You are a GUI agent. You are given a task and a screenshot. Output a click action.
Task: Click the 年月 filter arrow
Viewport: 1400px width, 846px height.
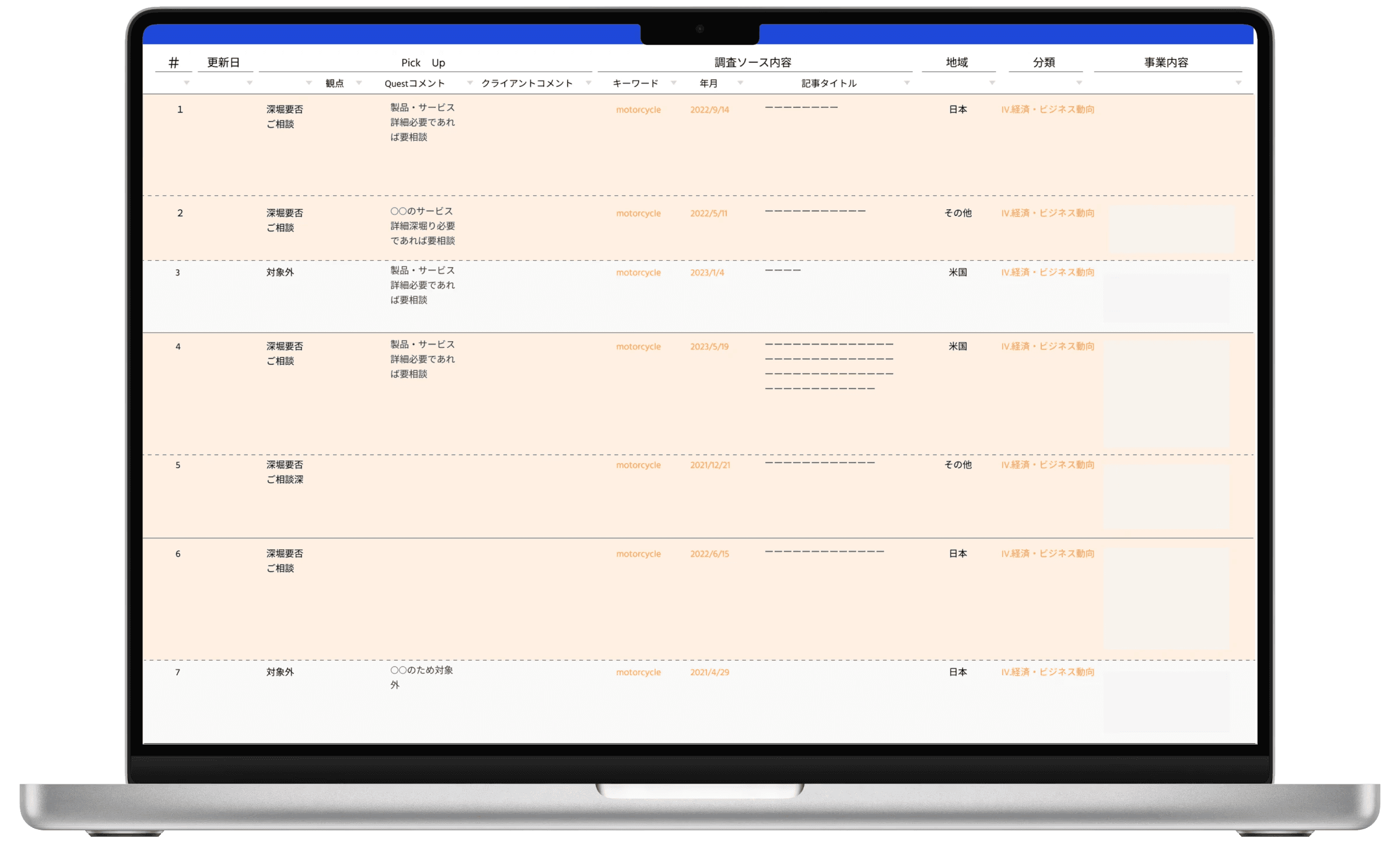pos(740,83)
